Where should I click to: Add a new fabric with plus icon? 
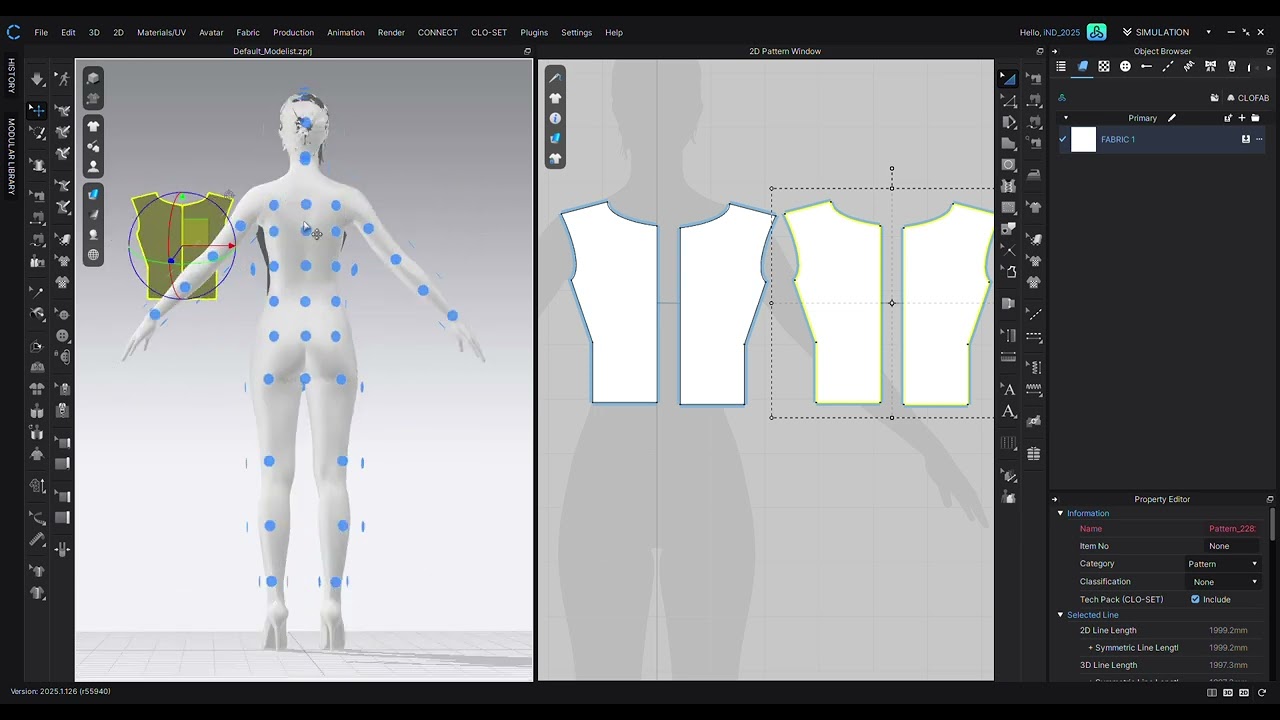click(1242, 118)
